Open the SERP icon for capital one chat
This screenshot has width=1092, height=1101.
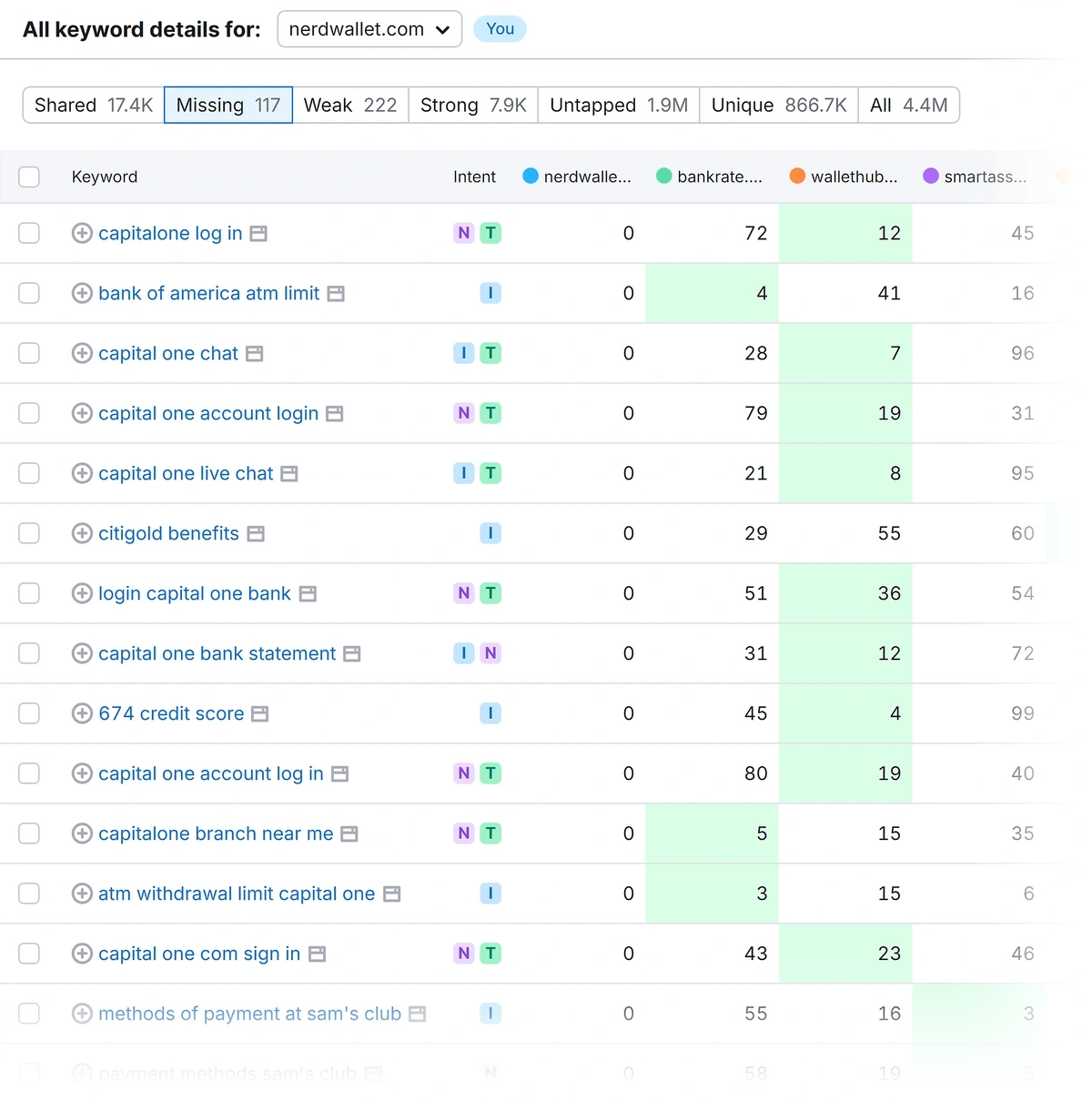(255, 354)
